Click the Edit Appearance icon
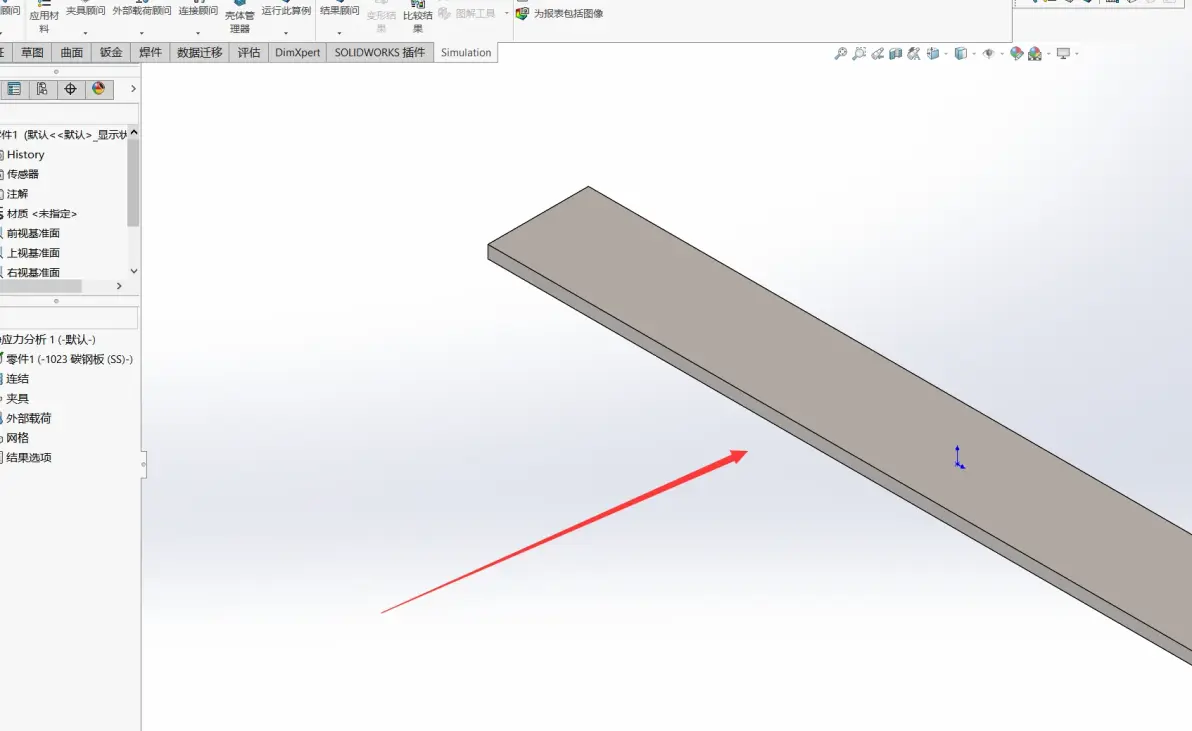This screenshot has width=1192, height=731. click(1016, 53)
